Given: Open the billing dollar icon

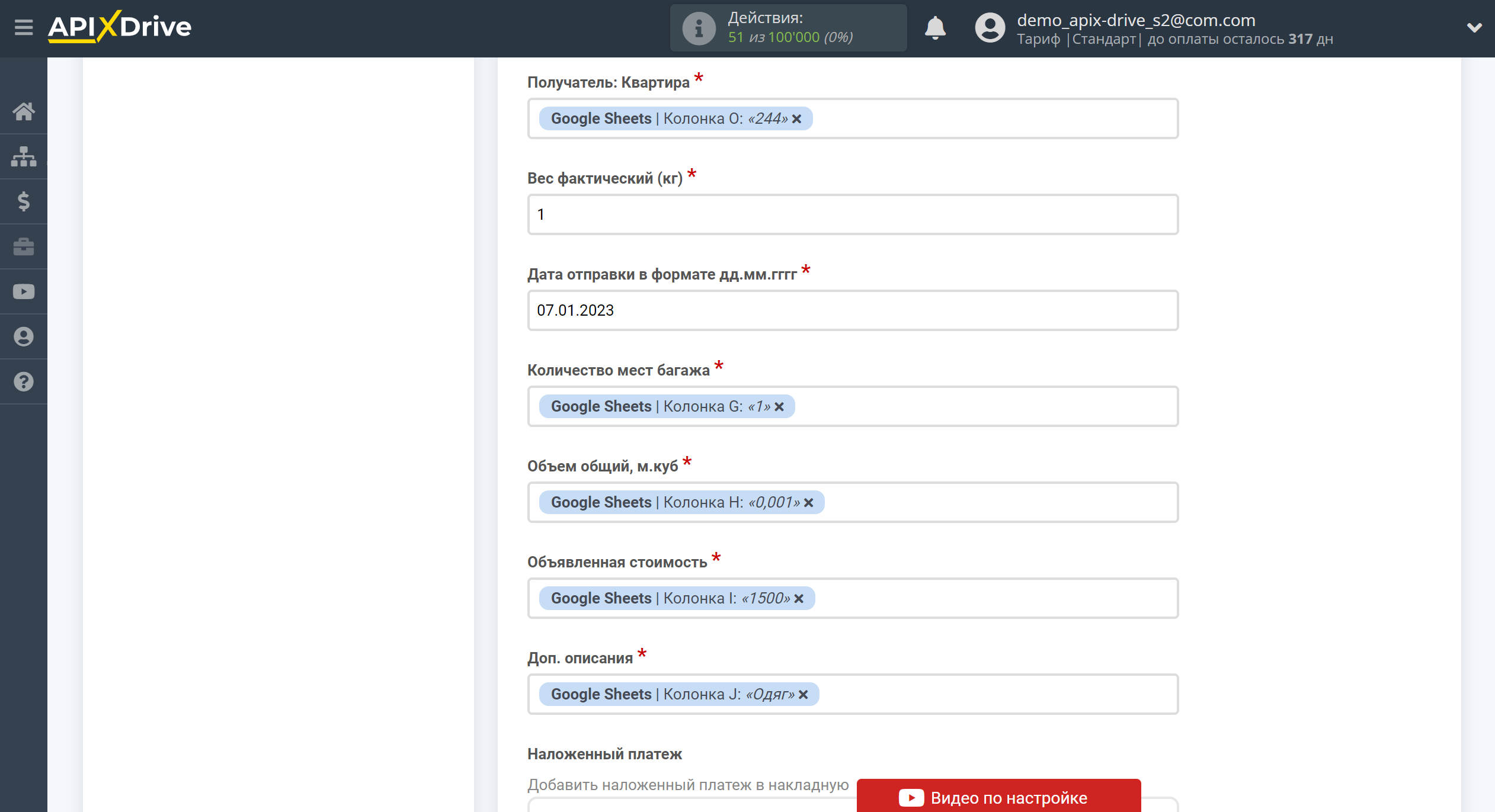Looking at the screenshot, I should point(24,201).
